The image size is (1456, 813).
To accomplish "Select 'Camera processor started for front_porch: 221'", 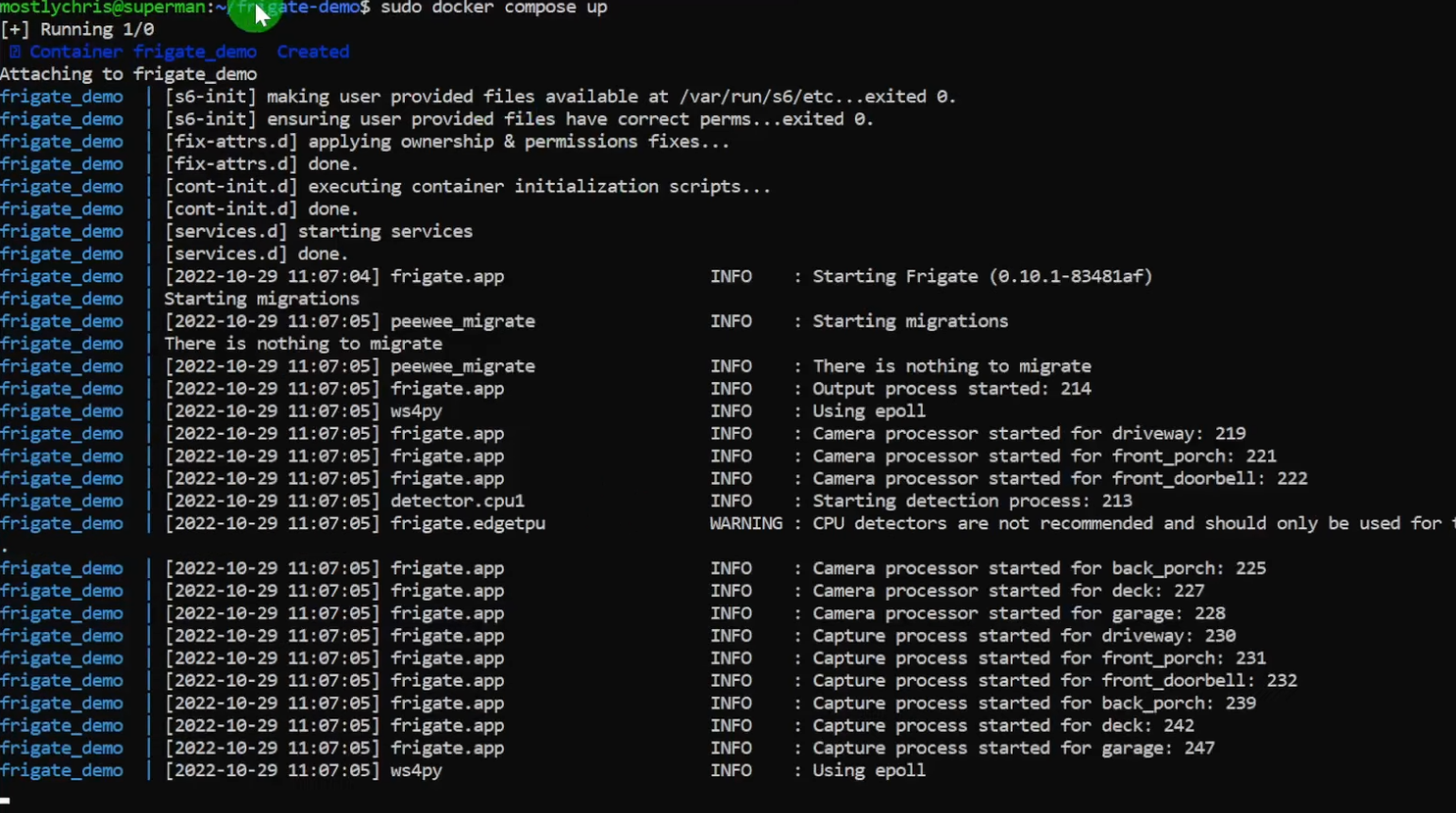I will [x=1044, y=456].
